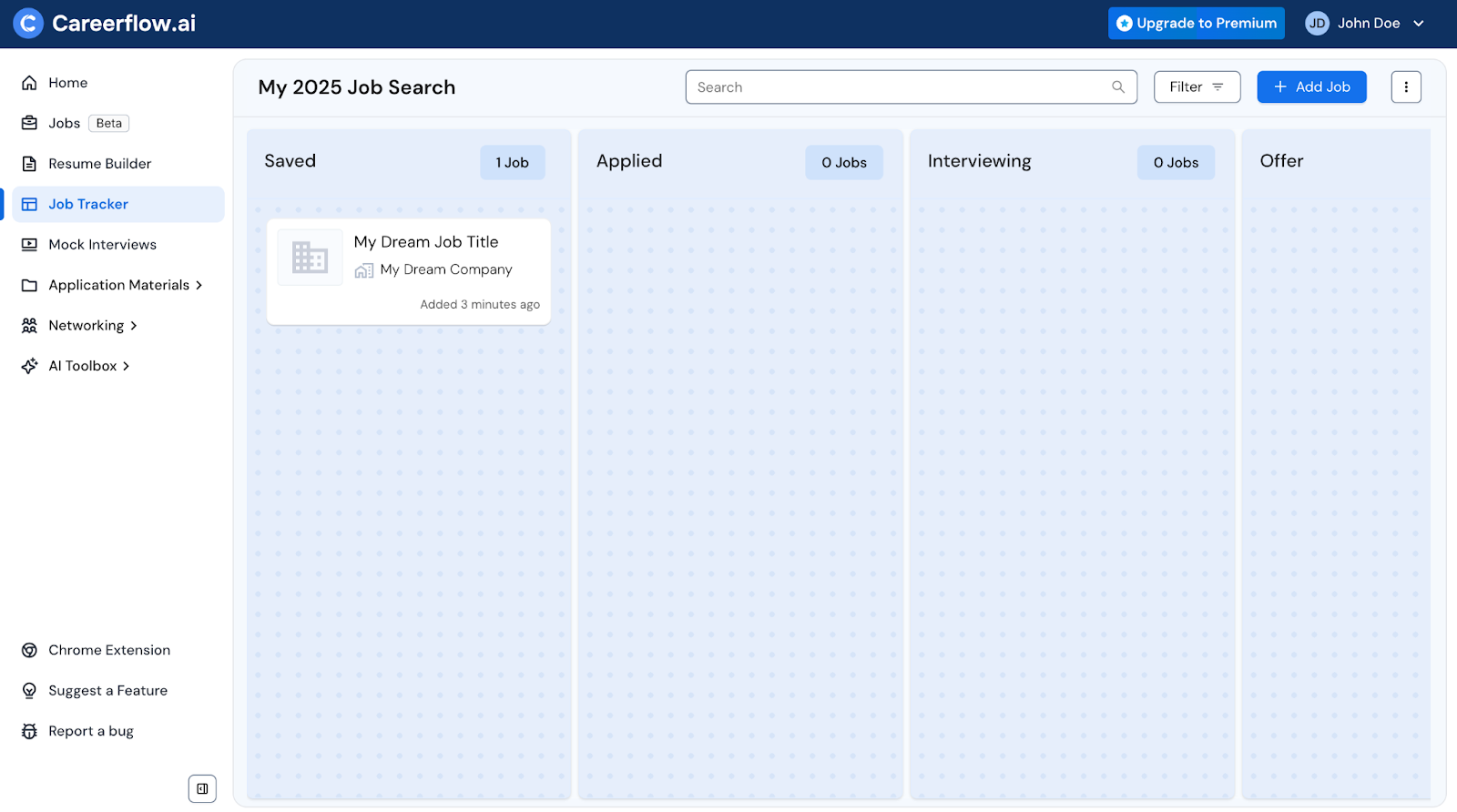This screenshot has height=812, width=1457.
Task: Expand the Networking submenu
Action: 134,326
